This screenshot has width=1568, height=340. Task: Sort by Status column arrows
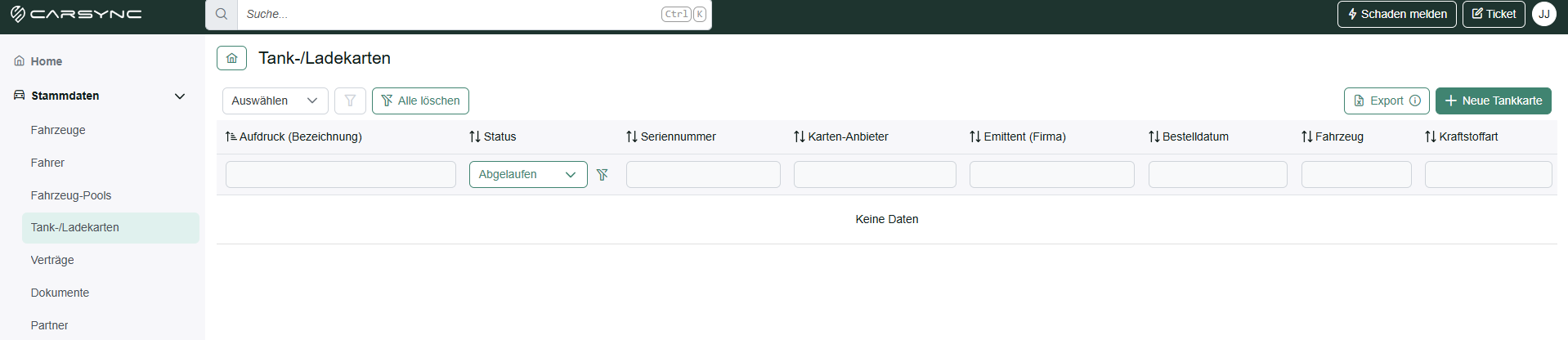tap(475, 136)
